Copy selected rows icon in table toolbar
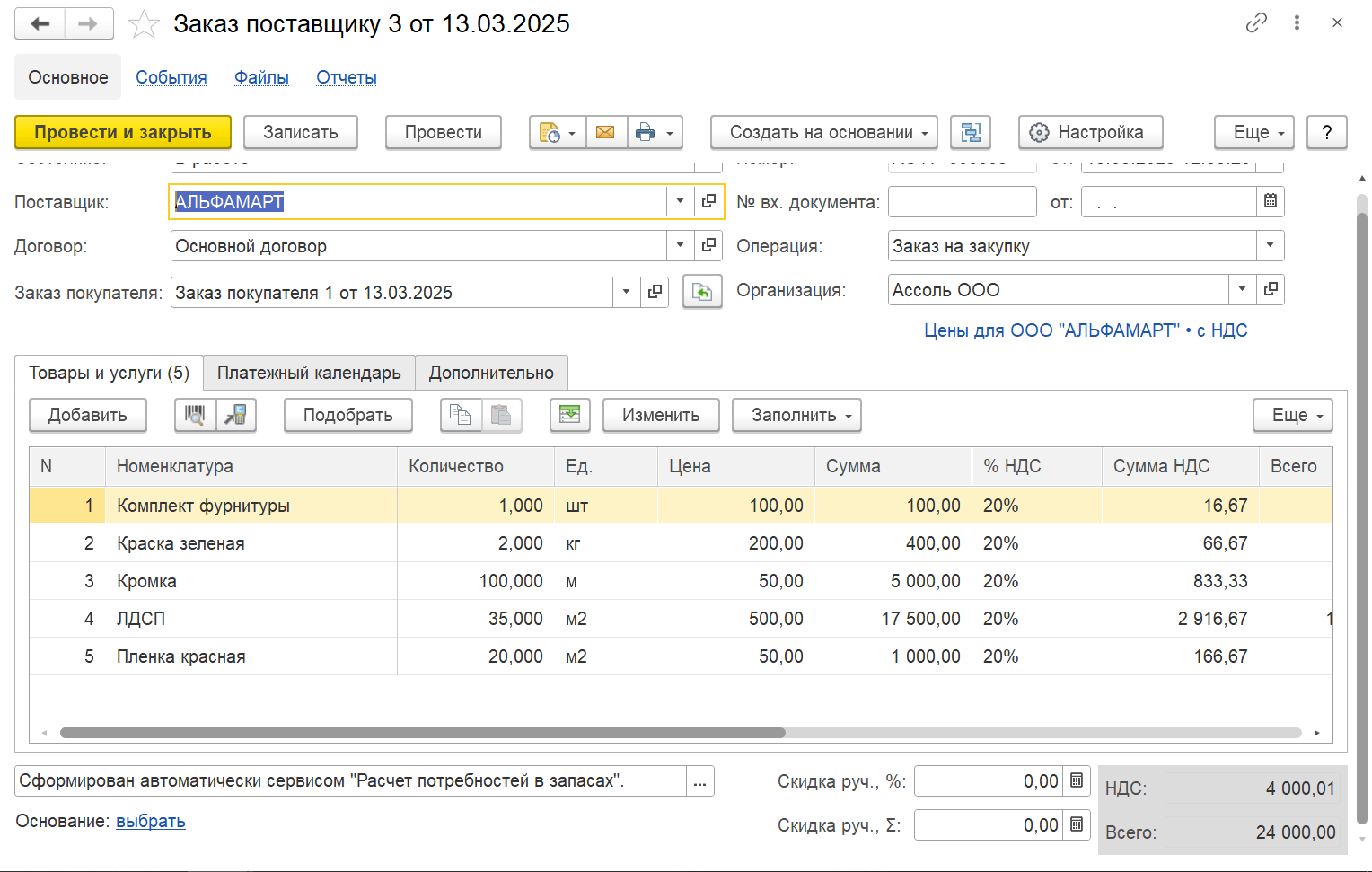 pyautogui.click(x=461, y=415)
